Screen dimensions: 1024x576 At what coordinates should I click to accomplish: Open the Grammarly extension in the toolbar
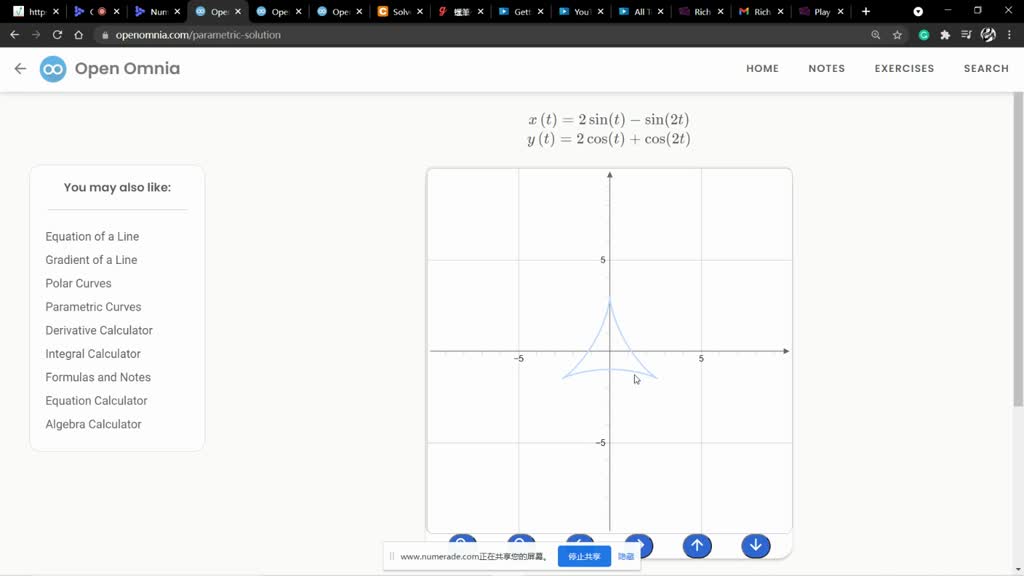[923, 34]
